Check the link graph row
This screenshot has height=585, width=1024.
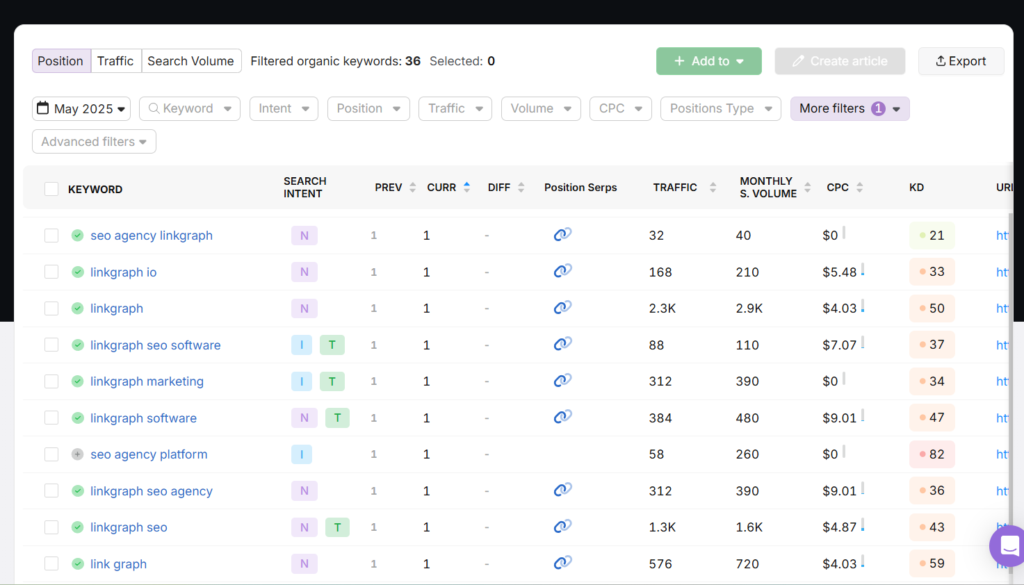(x=51, y=563)
